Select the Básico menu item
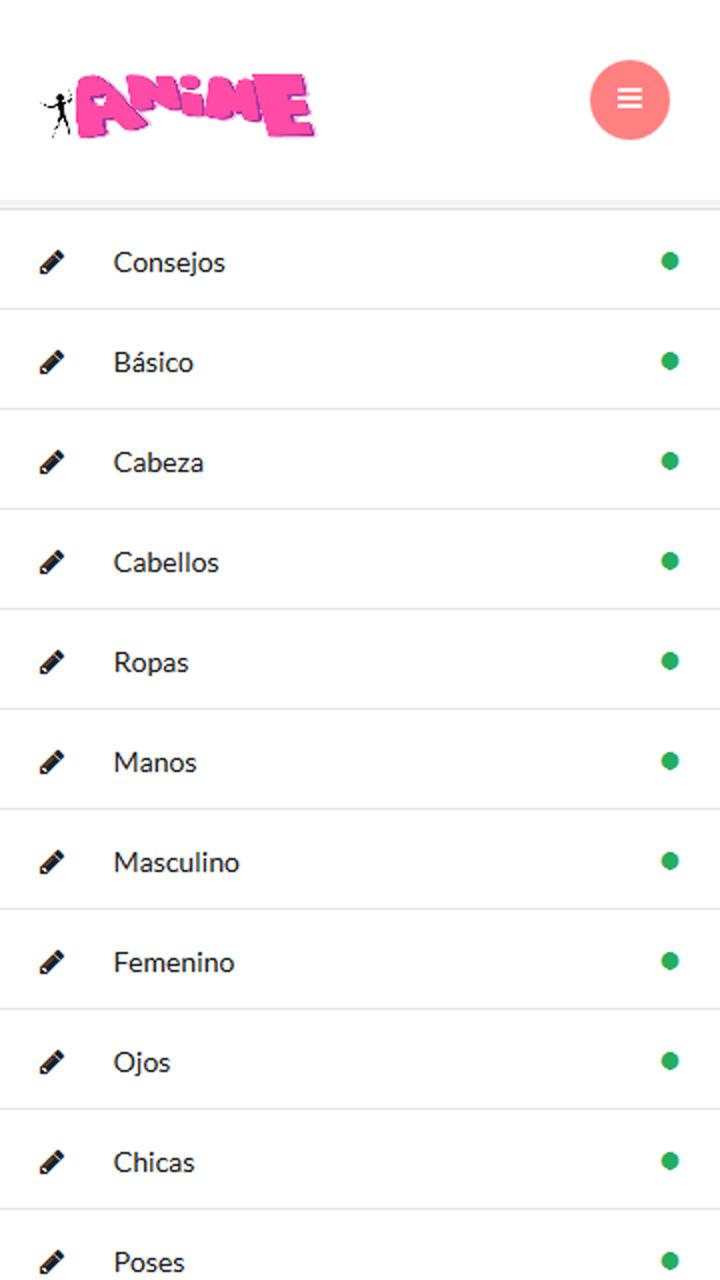720x1280 pixels. pos(153,362)
